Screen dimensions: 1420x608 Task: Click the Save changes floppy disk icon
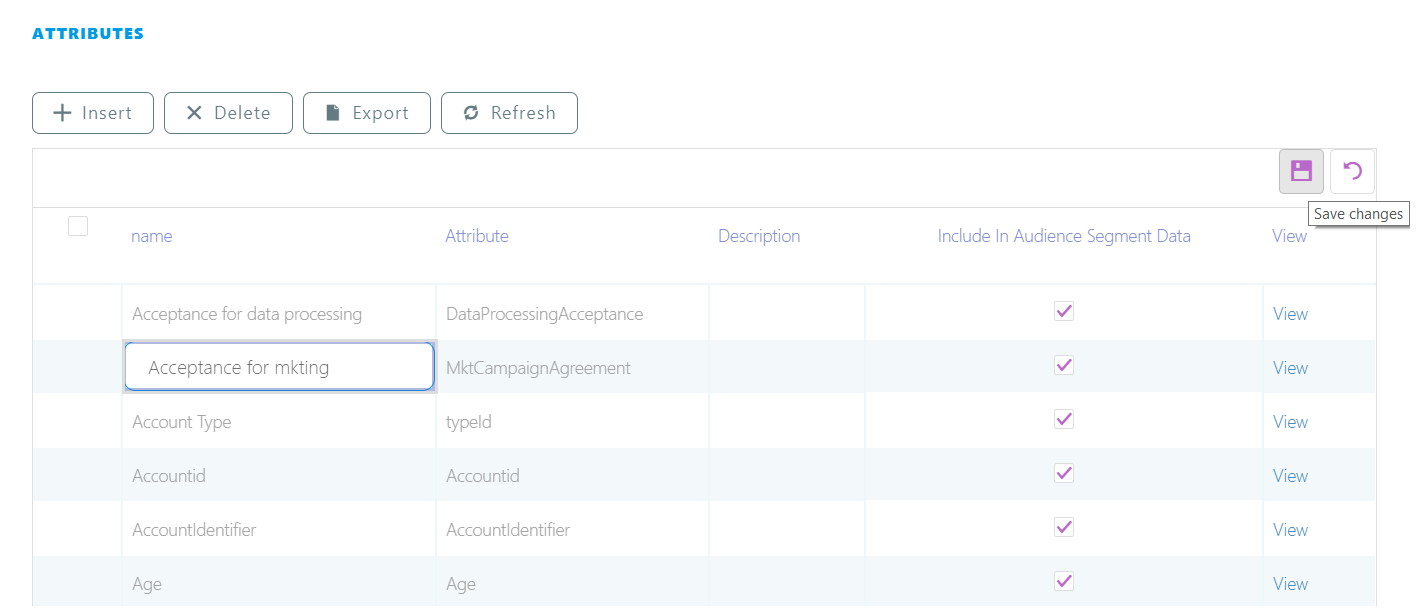coord(1301,171)
